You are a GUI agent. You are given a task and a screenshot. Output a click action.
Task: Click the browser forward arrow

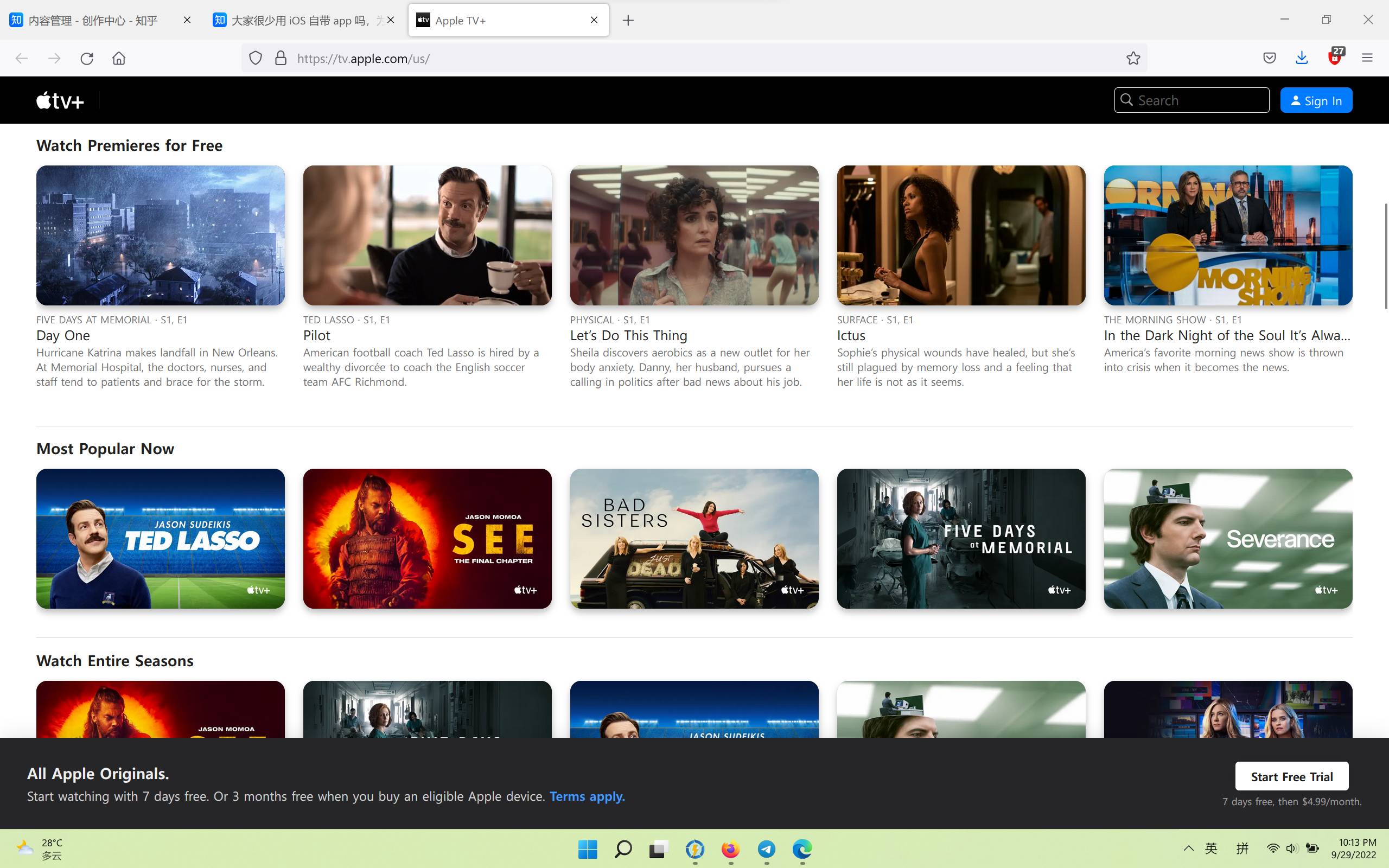[x=54, y=58]
